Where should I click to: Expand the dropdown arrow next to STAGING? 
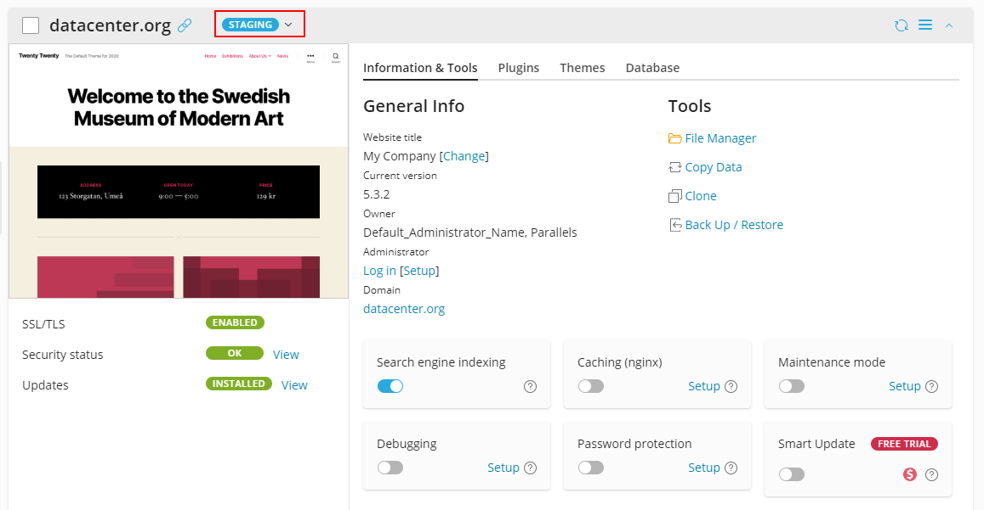point(289,25)
